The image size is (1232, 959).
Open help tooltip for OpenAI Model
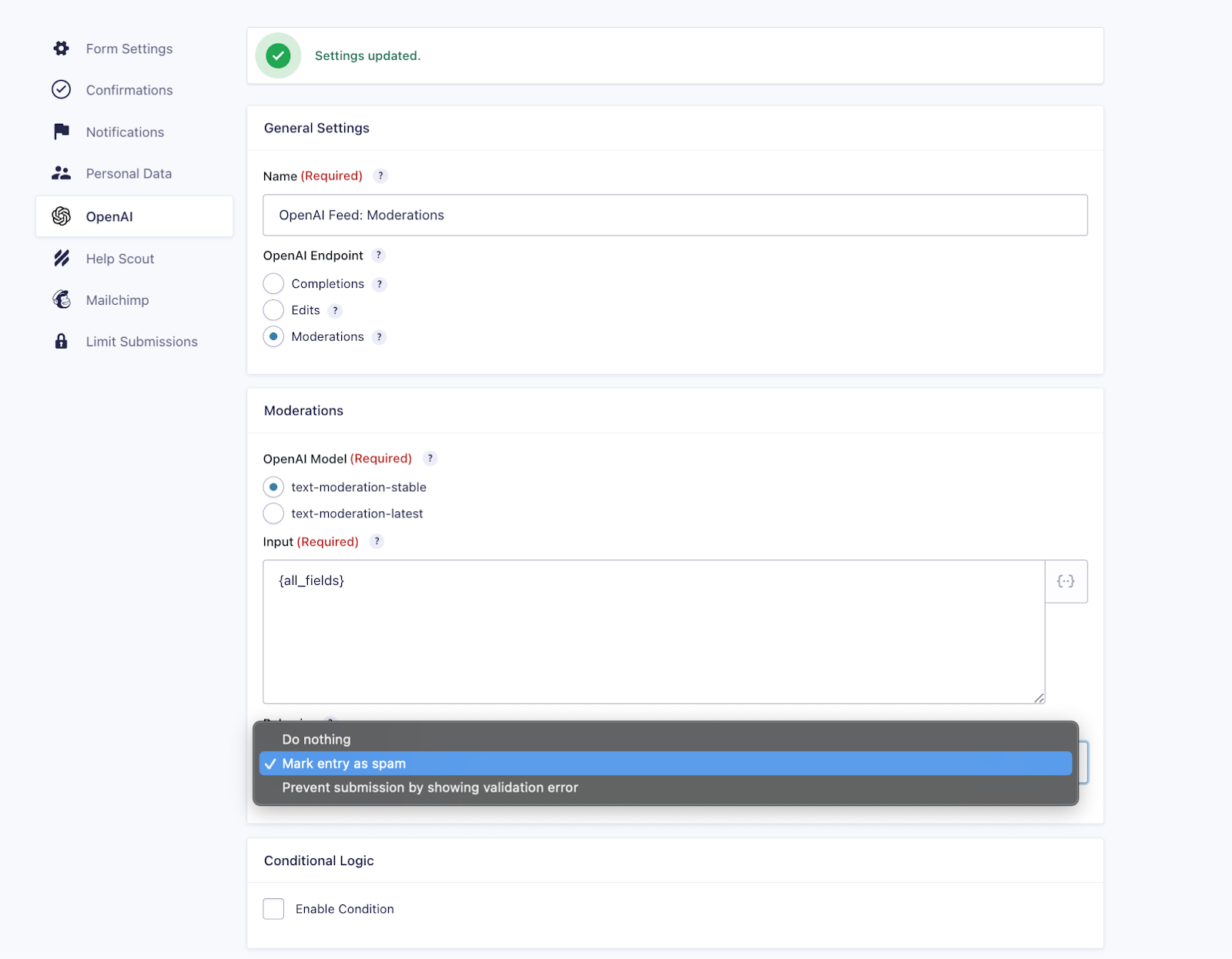coord(430,459)
